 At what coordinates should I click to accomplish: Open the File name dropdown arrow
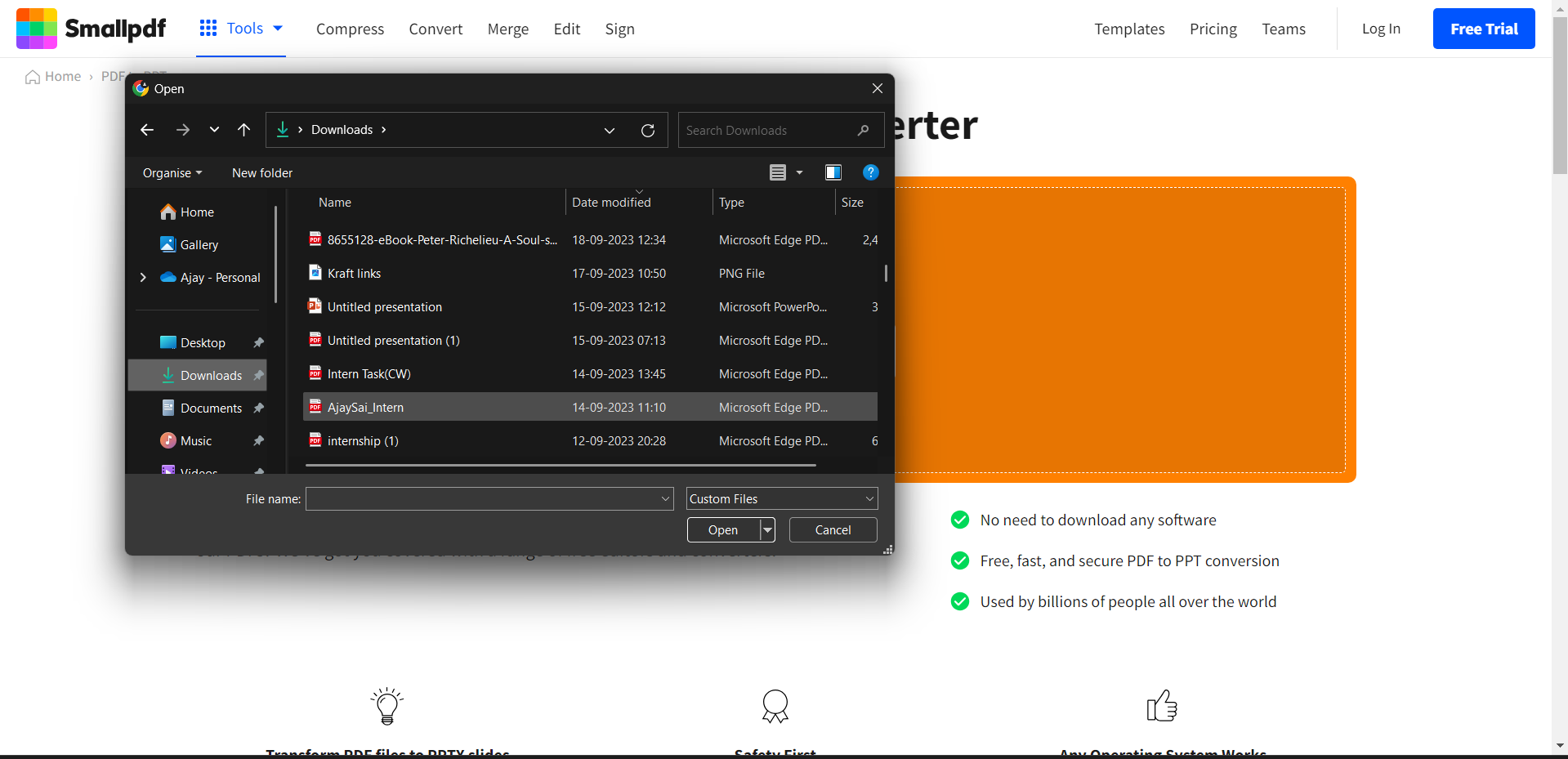click(x=665, y=499)
